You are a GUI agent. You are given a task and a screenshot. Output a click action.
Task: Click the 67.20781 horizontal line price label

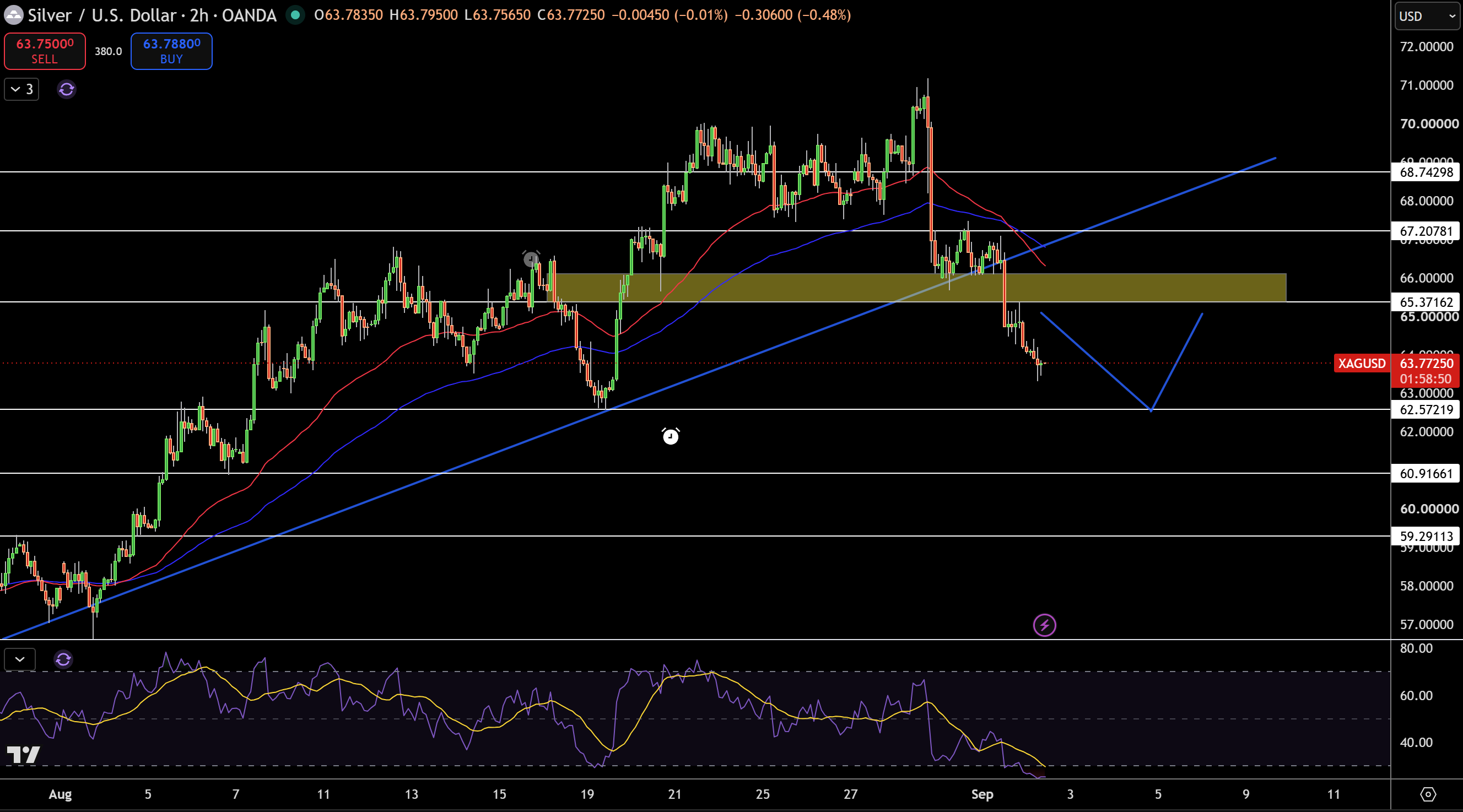click(x=1426, y=231)
